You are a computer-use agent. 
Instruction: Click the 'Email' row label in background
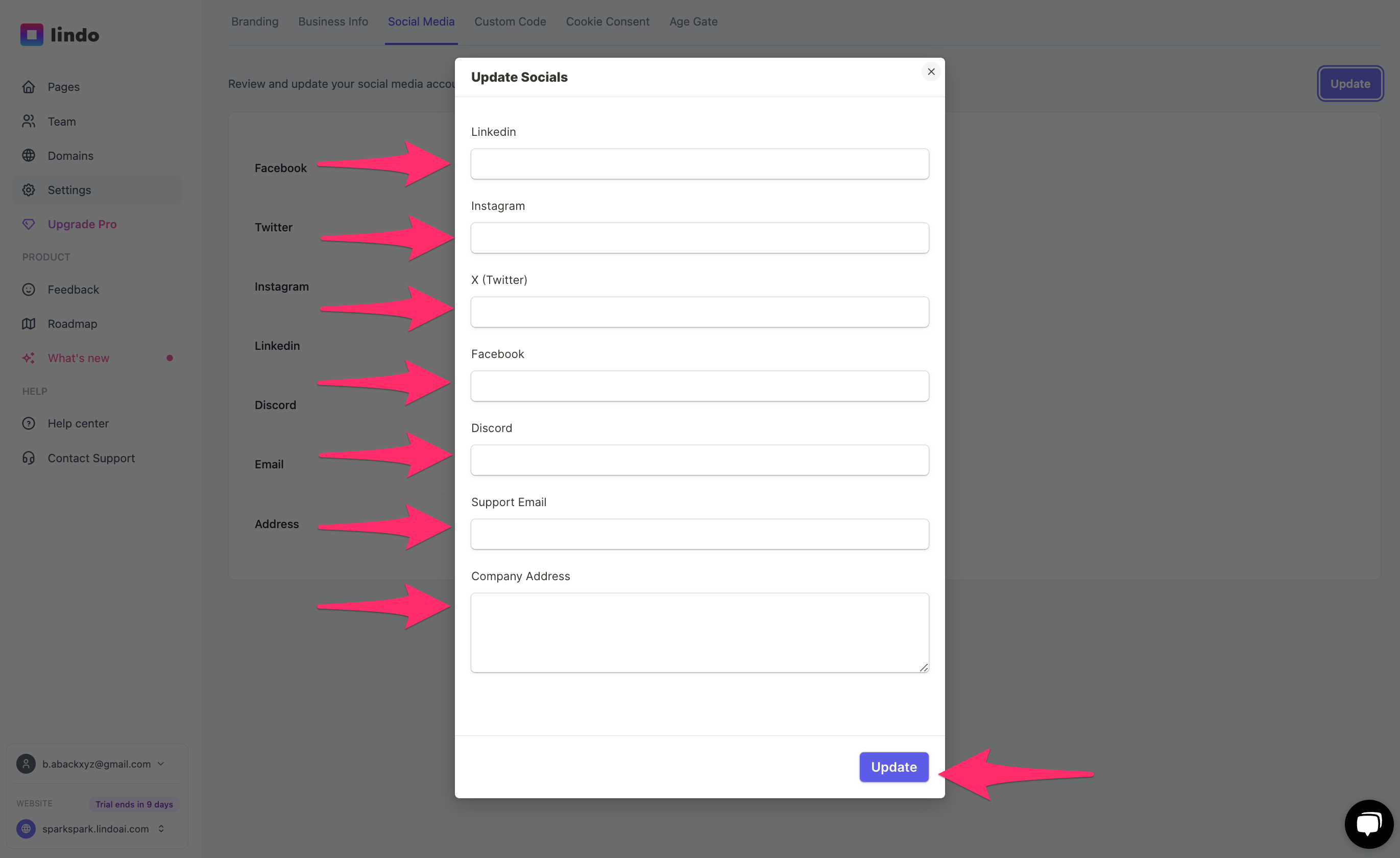coord(269,464)
